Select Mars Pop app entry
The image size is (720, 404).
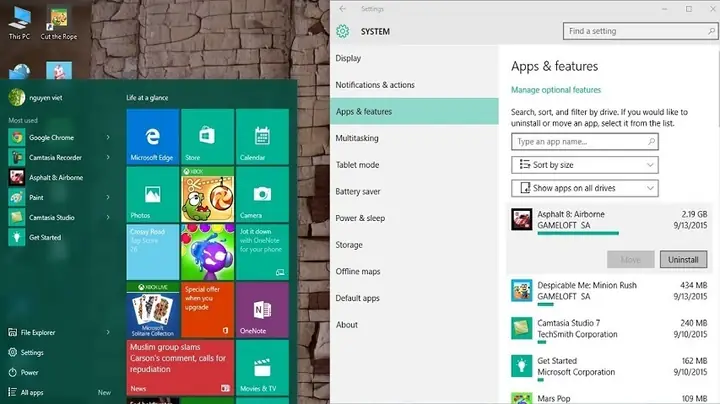coord(609,398)
